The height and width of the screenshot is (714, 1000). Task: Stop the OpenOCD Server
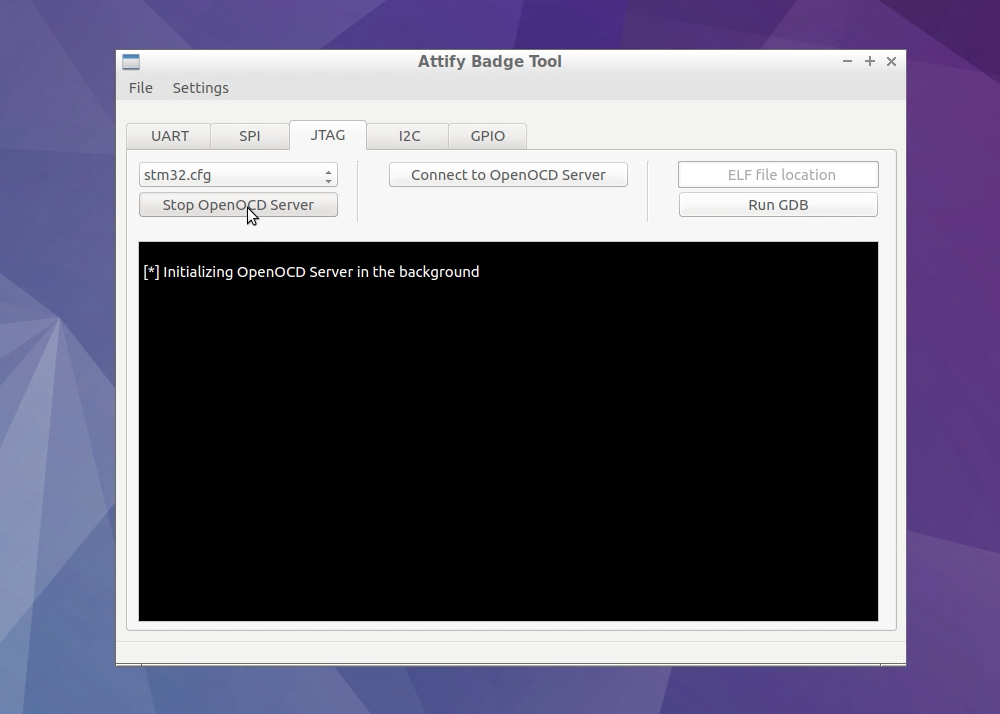(x=238, y=204)
